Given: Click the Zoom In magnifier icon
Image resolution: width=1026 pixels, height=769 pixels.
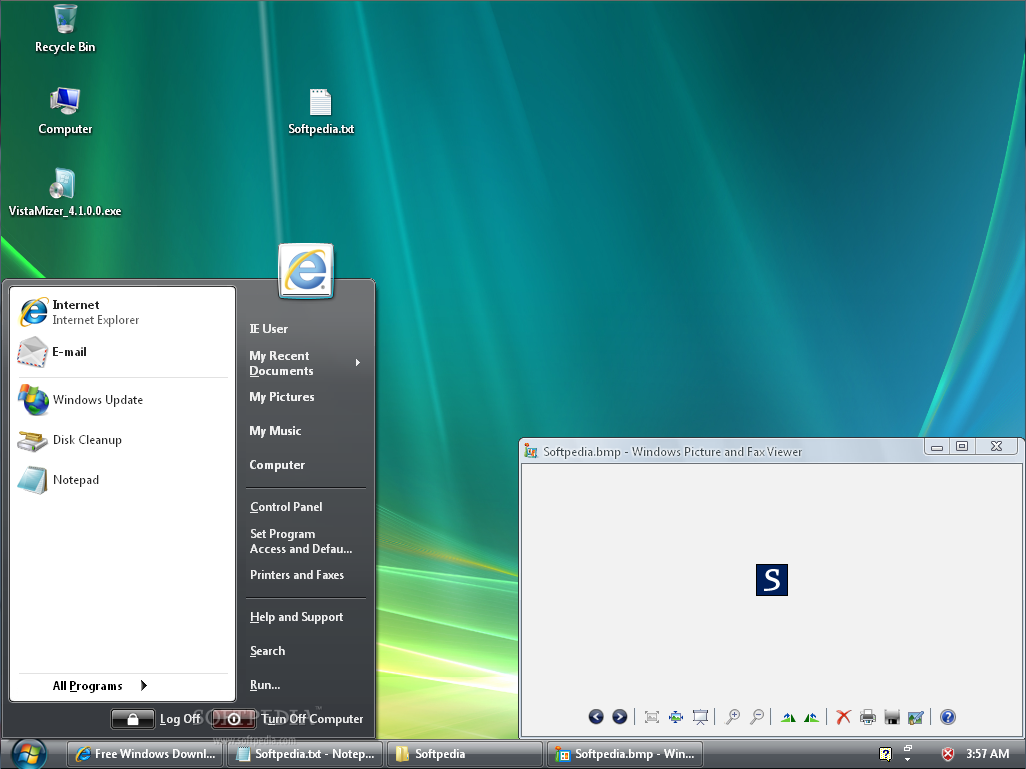Looking at the screenshot, I should coord(733,717).
